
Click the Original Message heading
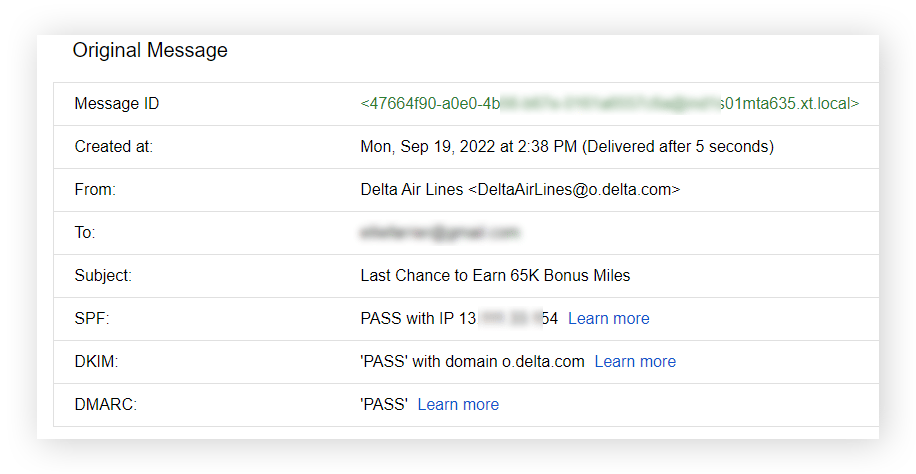(x=150, y=50)
